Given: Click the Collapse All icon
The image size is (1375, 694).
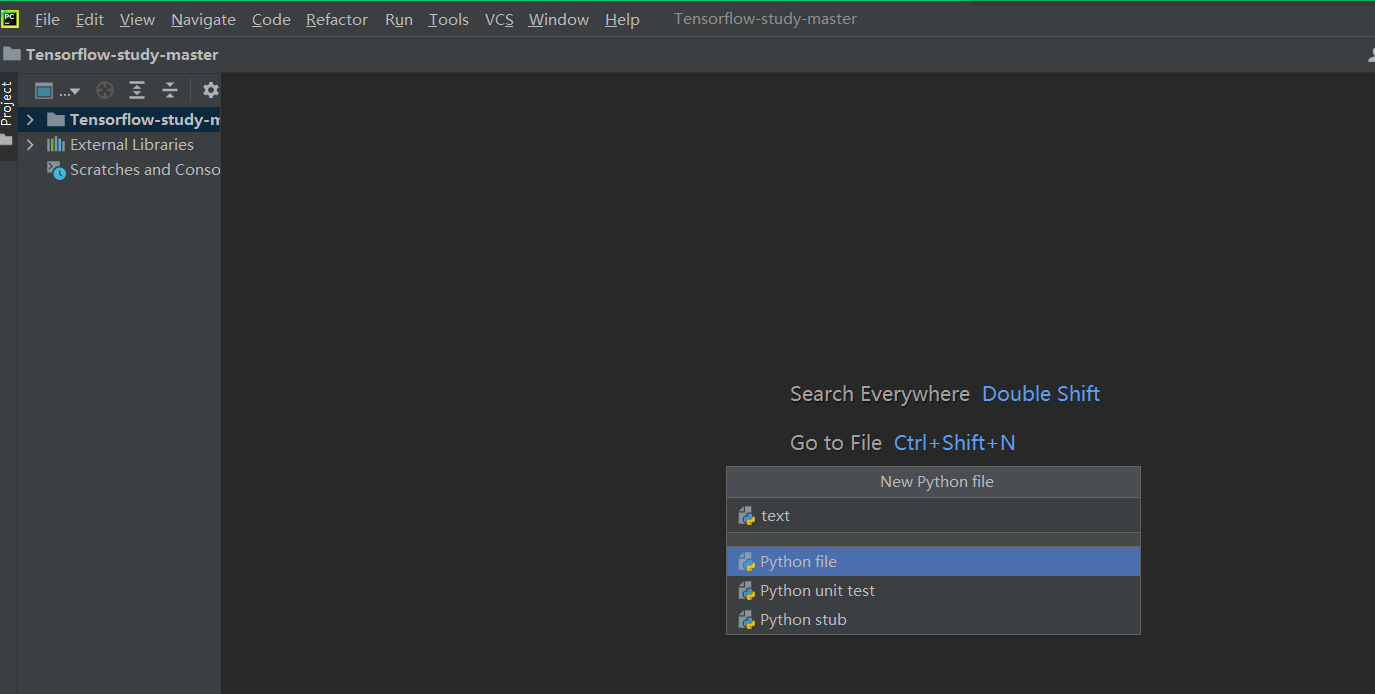Looking at the screenshot, I should (x=170, y=90).
